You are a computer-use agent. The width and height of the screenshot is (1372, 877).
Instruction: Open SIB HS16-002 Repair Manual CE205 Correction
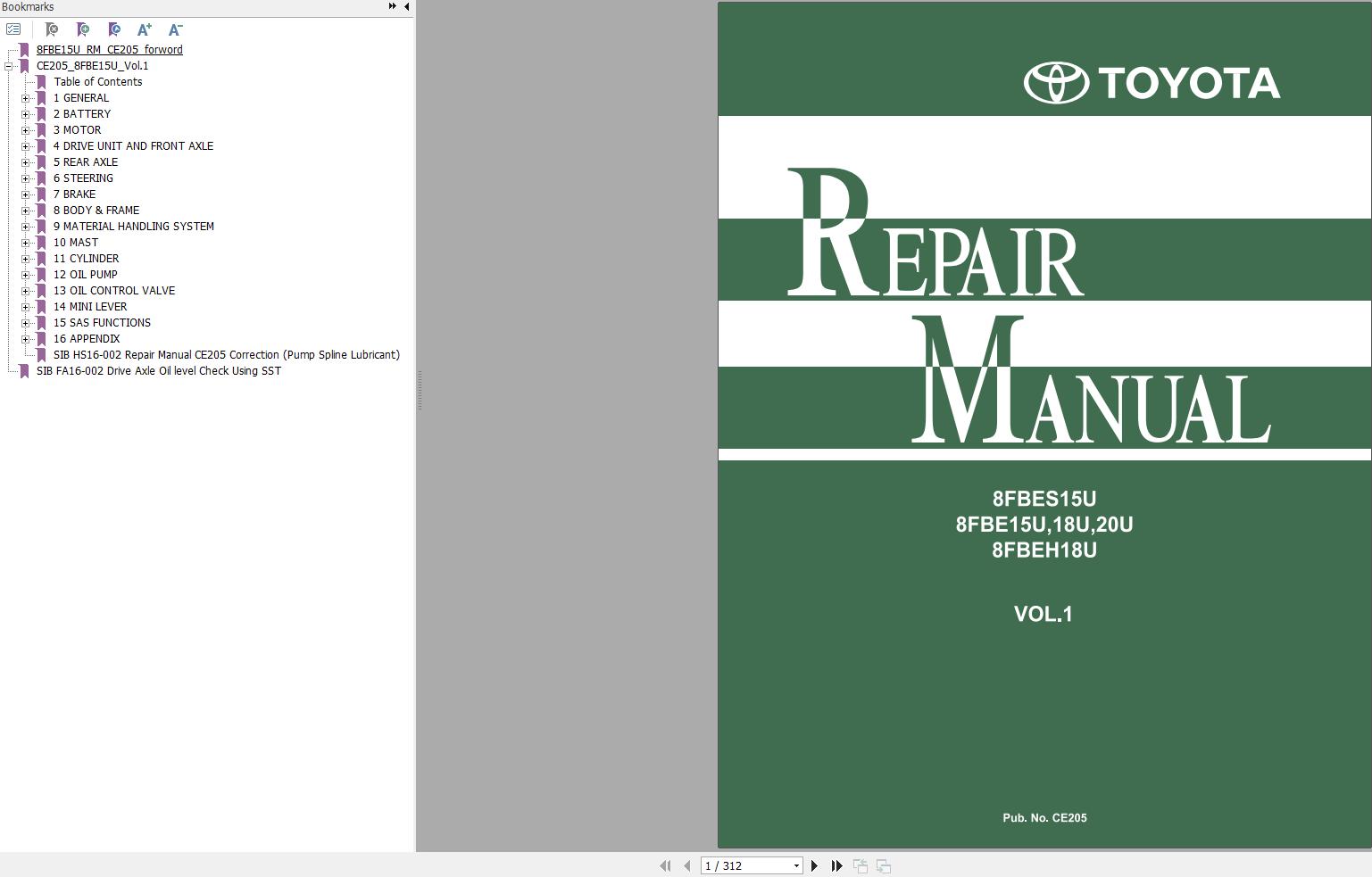[x=227, y=355]
